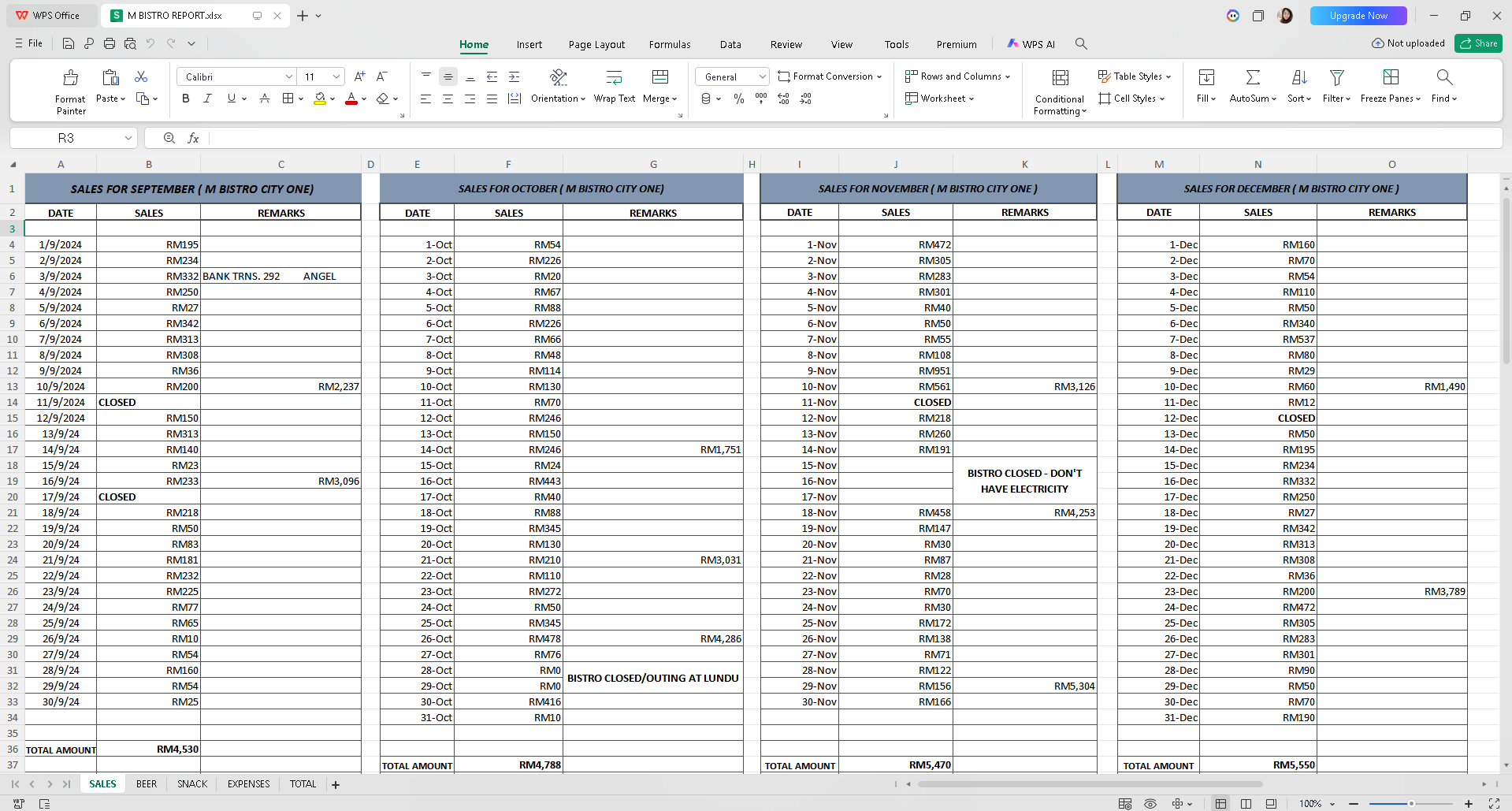Image resolution: width=1512 pixels, height=811 pixels.
Task: Toggle Underline formatting
Action: pyautogui.click(x=231, y=99)
